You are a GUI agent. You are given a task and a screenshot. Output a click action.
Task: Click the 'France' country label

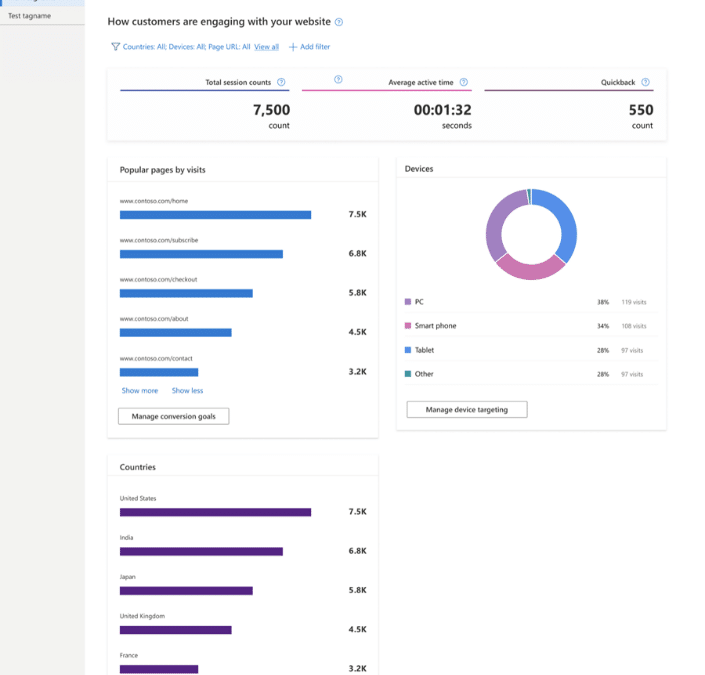click(x=129, y=655)
